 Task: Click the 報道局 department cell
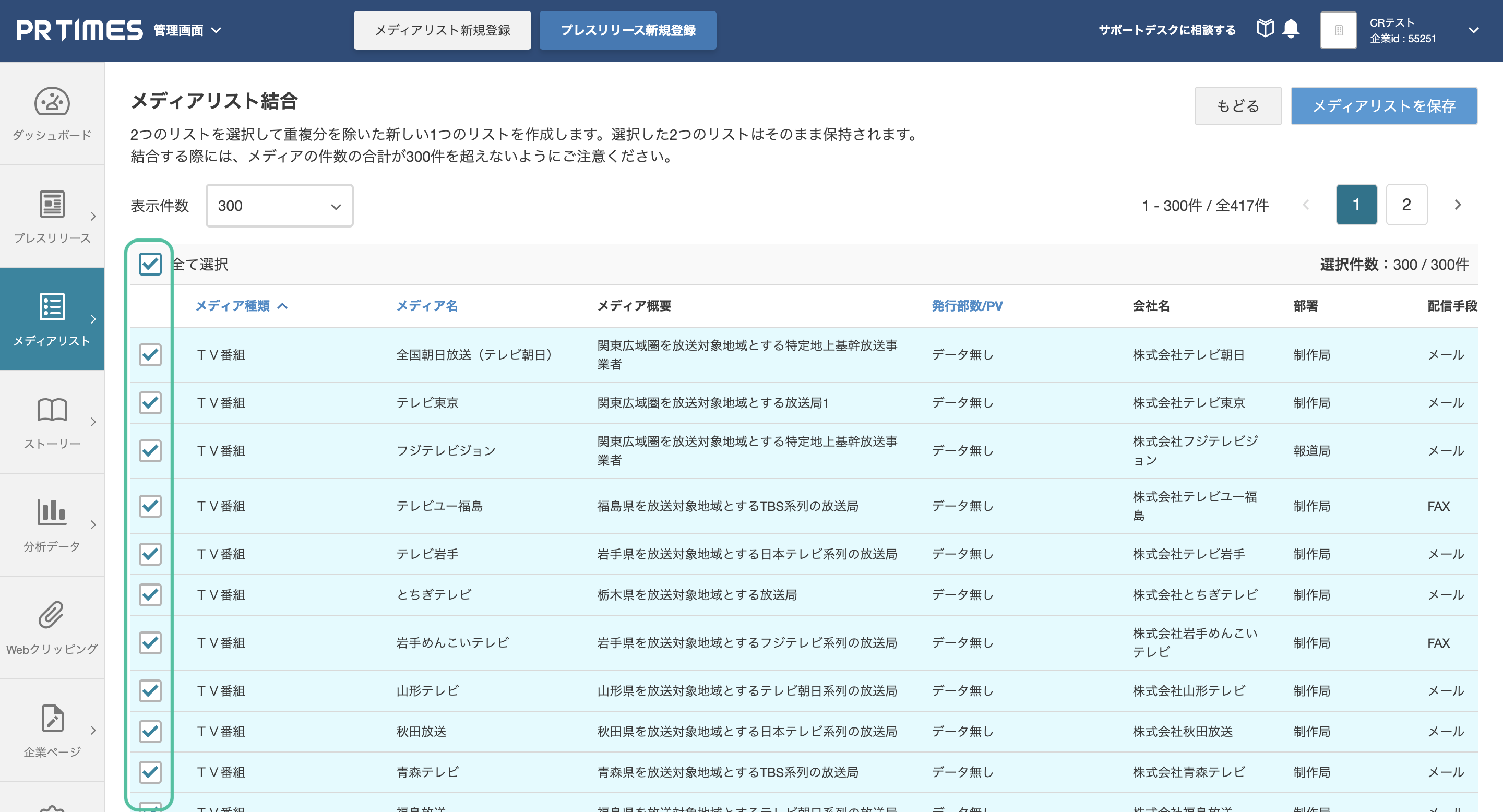tap(1311, 450)
